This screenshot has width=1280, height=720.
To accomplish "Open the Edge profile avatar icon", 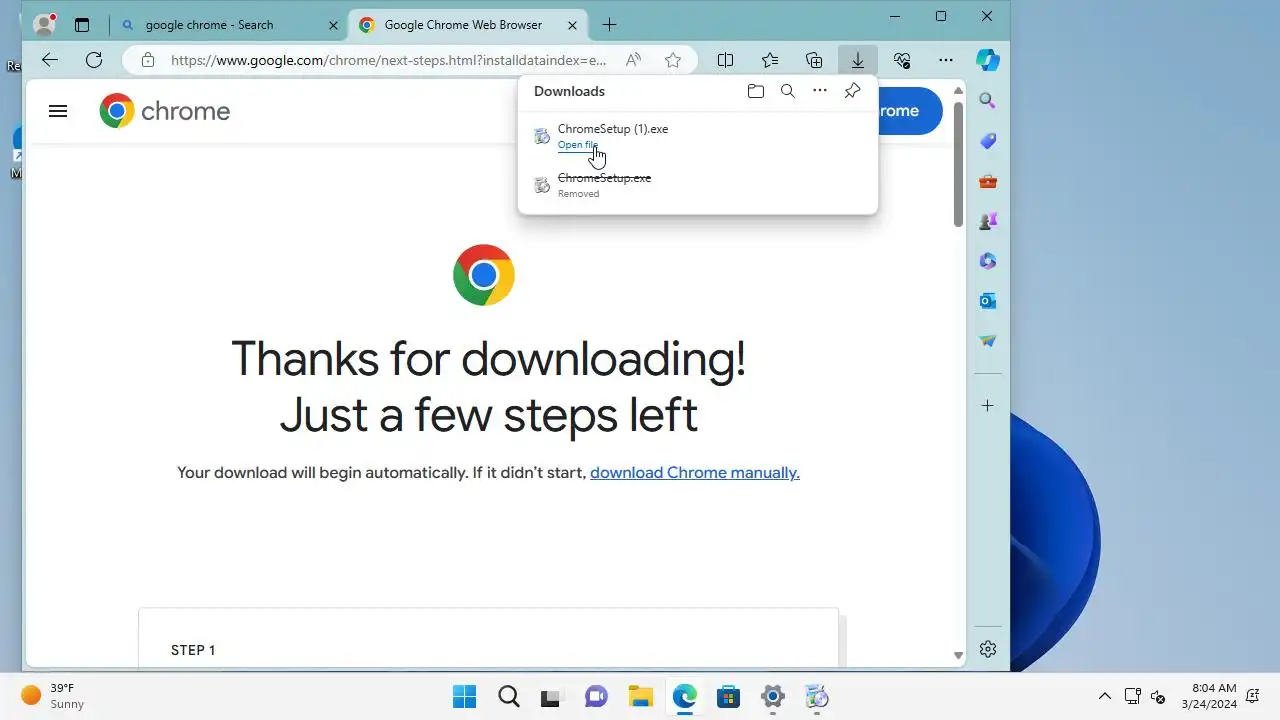I will tap(44, 25).
